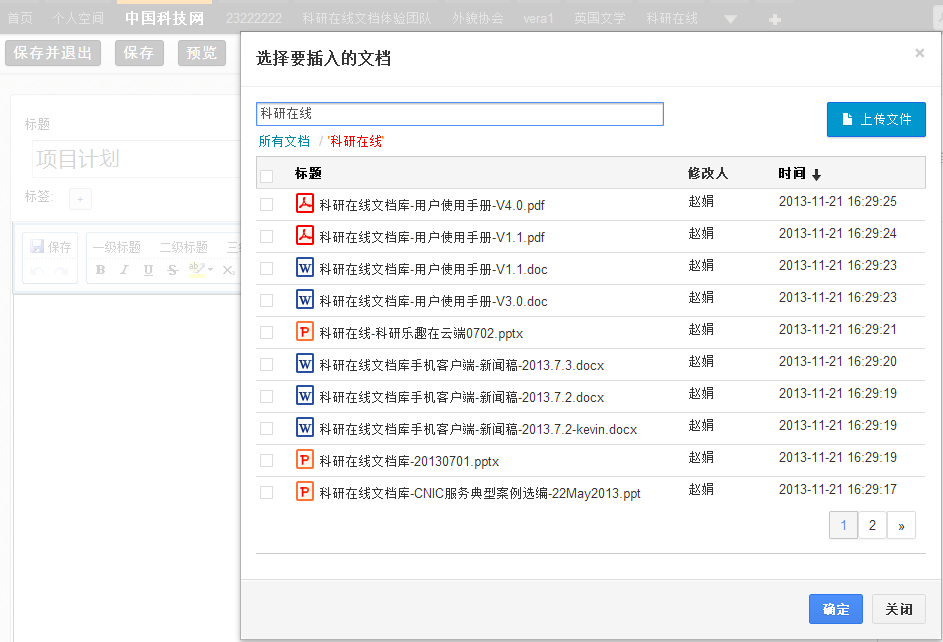Screen dimensions: 943x642
Task: Check the box for 用户使用手册-V4.0.pdf
Action: [x=266, y=205]
